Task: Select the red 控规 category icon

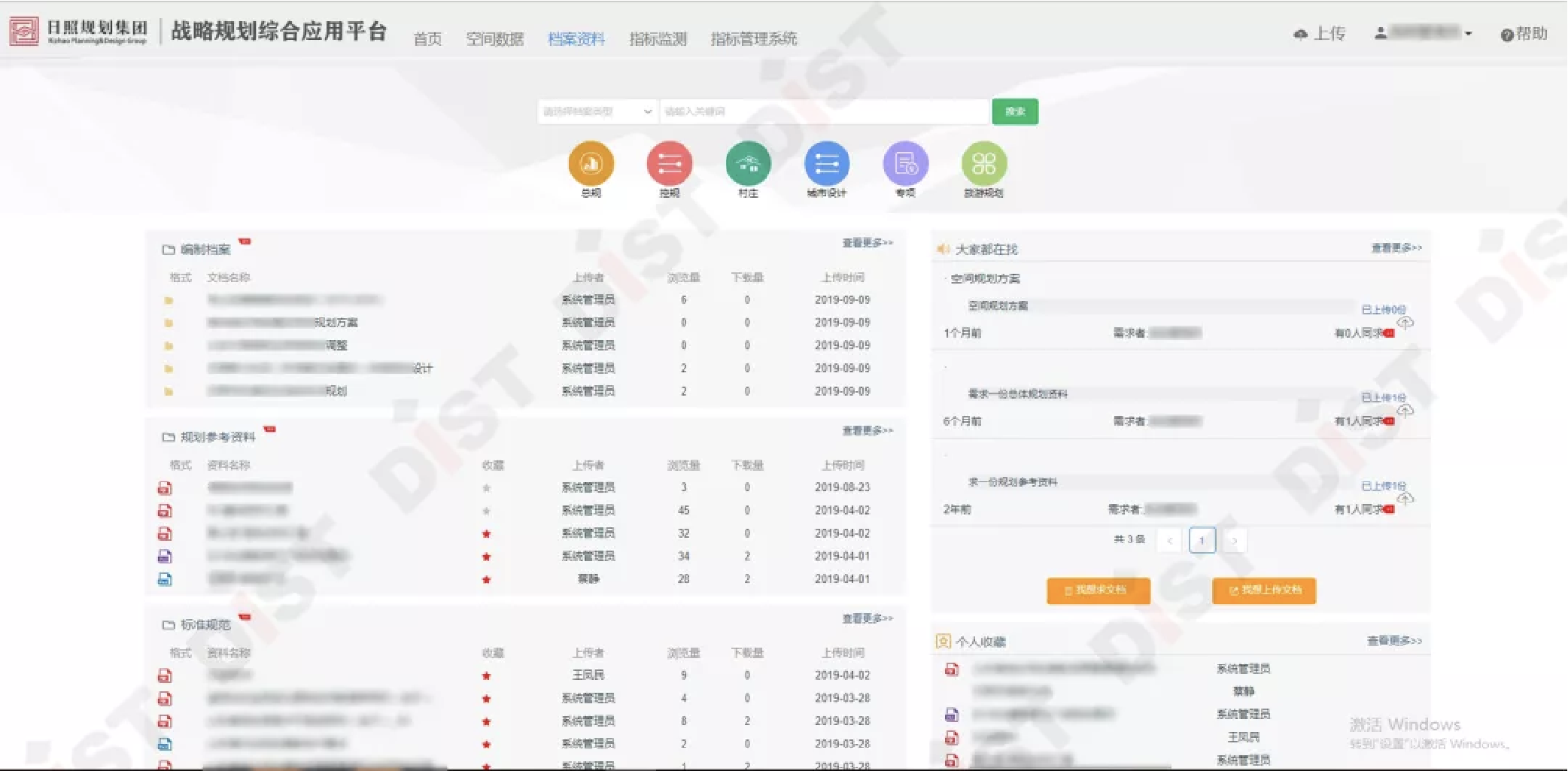Action: 669,163
